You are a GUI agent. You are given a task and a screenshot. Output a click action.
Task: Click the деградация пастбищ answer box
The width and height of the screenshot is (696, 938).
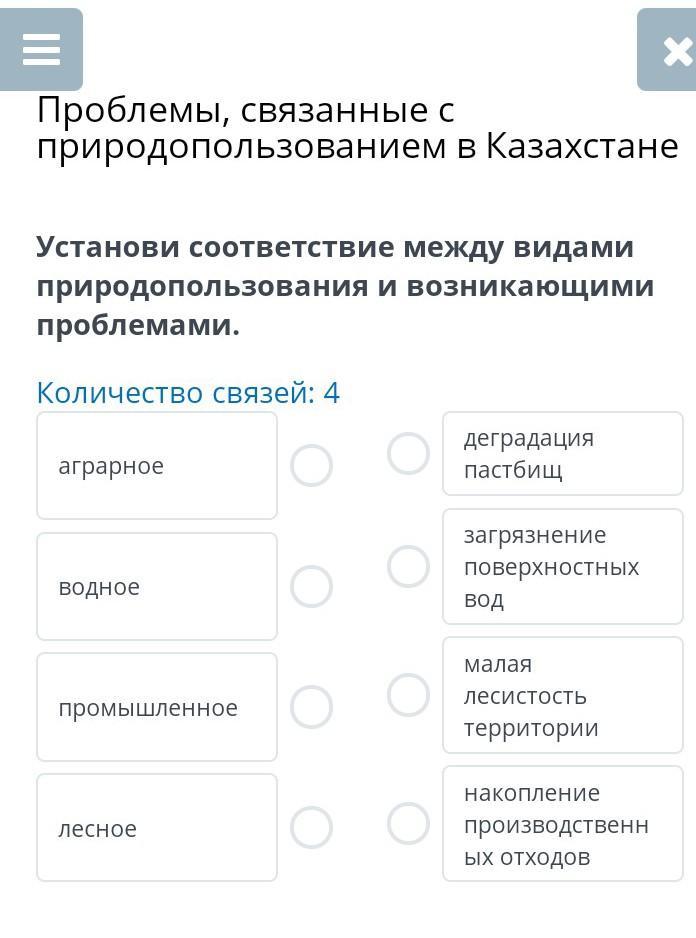pos(562,454)
